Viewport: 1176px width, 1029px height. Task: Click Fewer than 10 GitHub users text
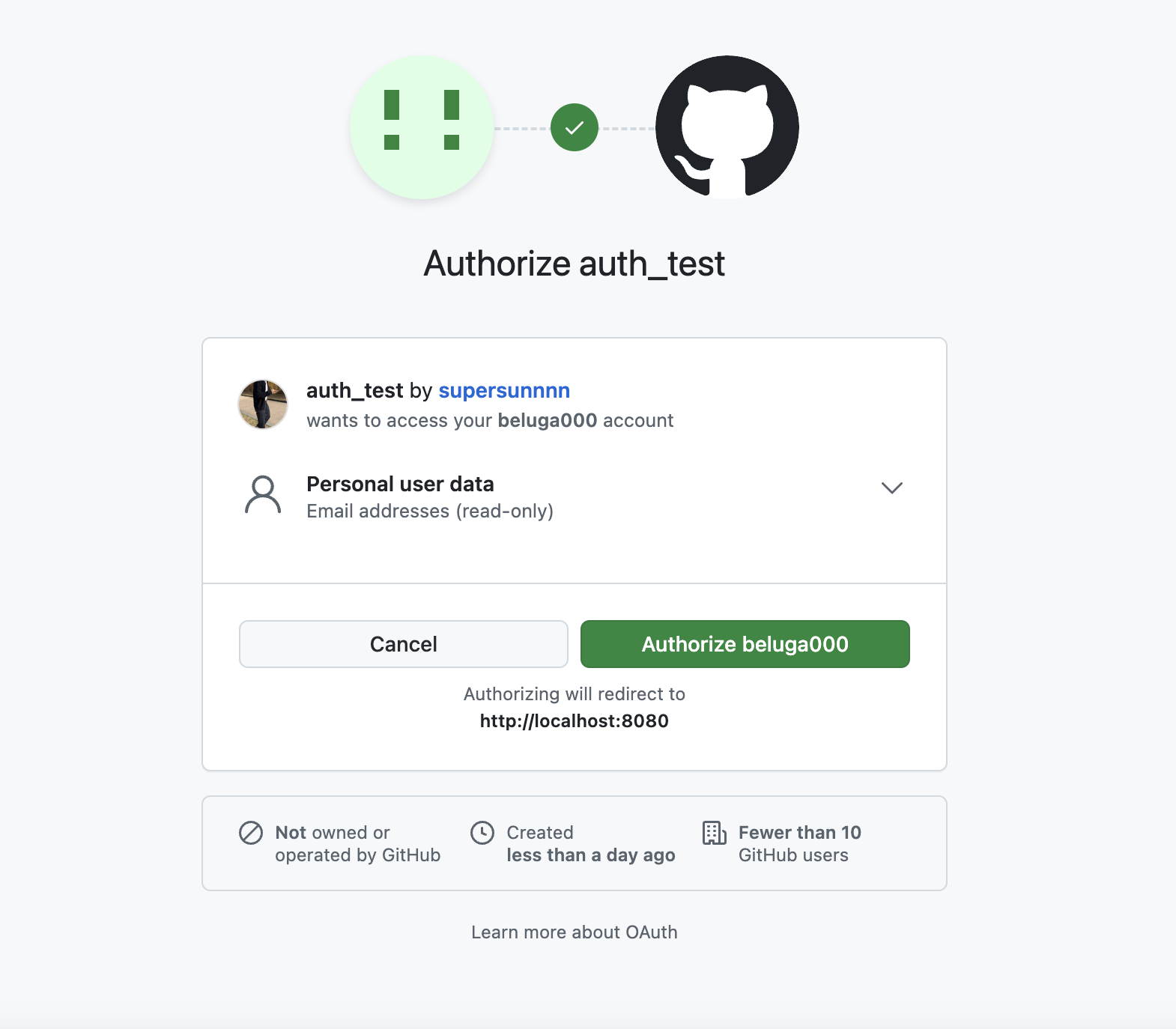800,844
